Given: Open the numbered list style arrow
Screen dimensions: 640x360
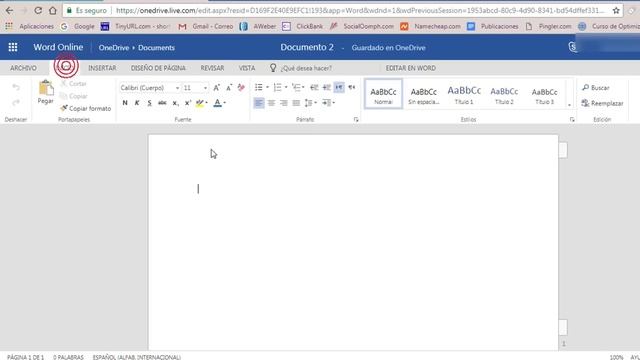Looking at the screenshot, I should pyautogui.click(x=286, y=87).
